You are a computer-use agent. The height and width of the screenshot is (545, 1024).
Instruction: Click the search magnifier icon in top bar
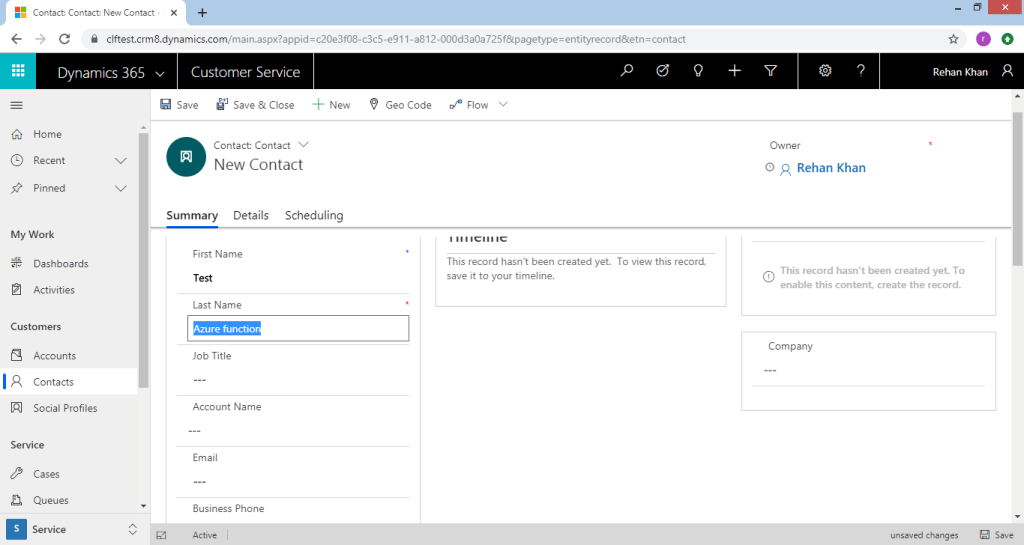pos(627,71)
